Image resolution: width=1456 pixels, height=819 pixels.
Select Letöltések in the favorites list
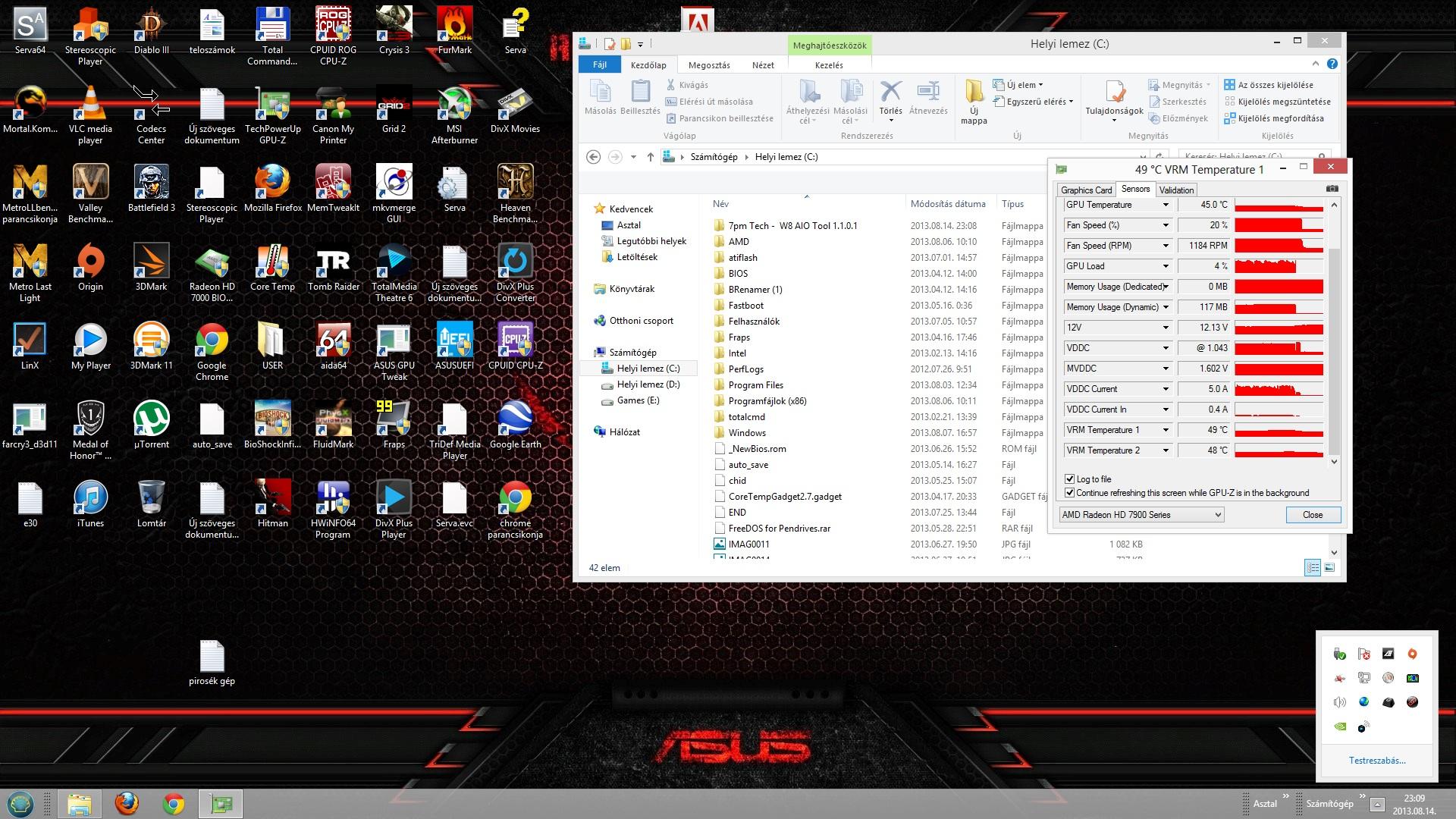point(637,257)
